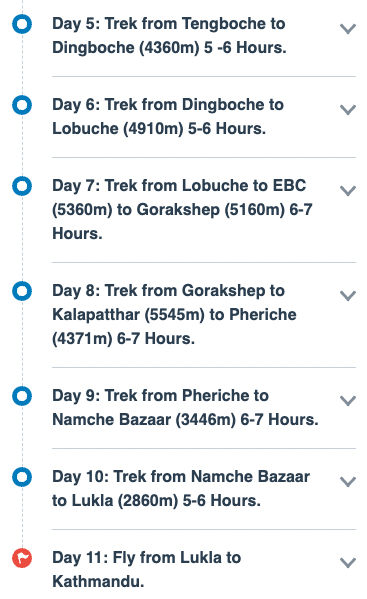
Task: Expand Day 5 using its chevron
Action: [x=348, y=29]
